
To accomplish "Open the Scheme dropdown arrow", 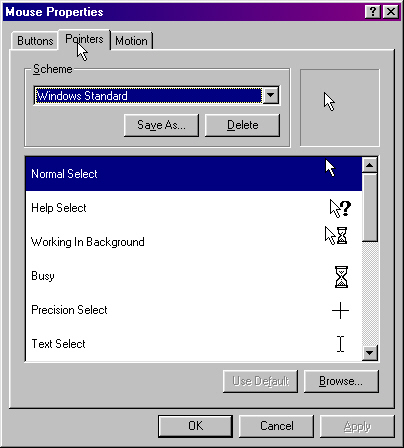I will 271,96.
